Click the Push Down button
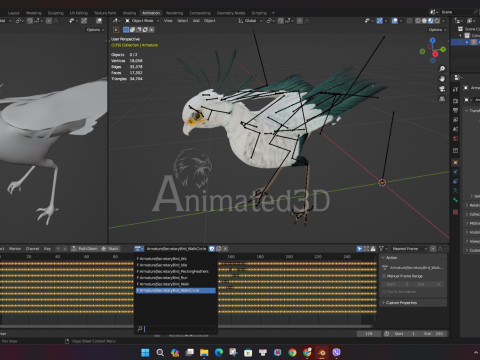 (x=85, y=249)
